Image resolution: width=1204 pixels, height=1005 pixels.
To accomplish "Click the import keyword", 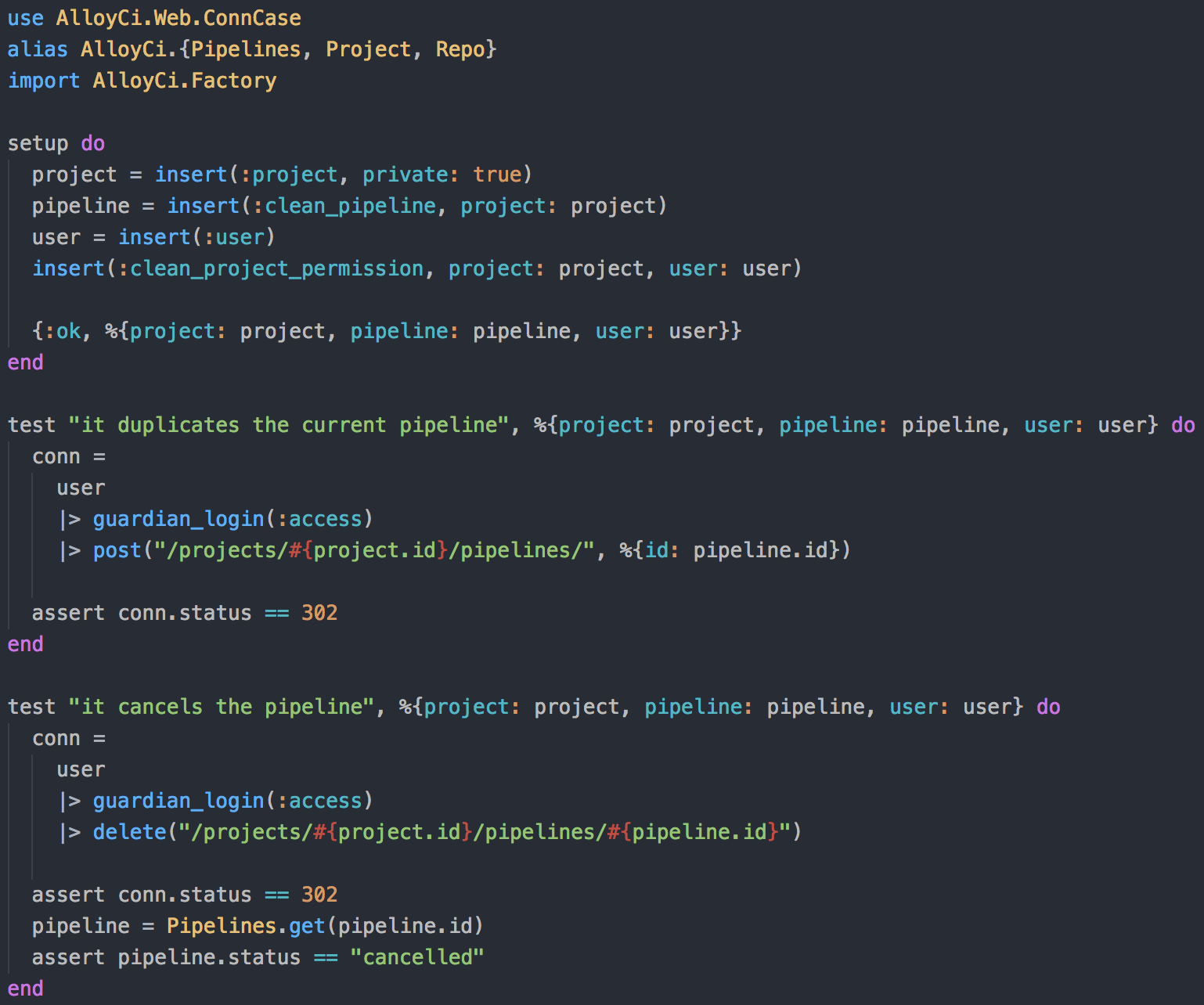I will (44, 81).
